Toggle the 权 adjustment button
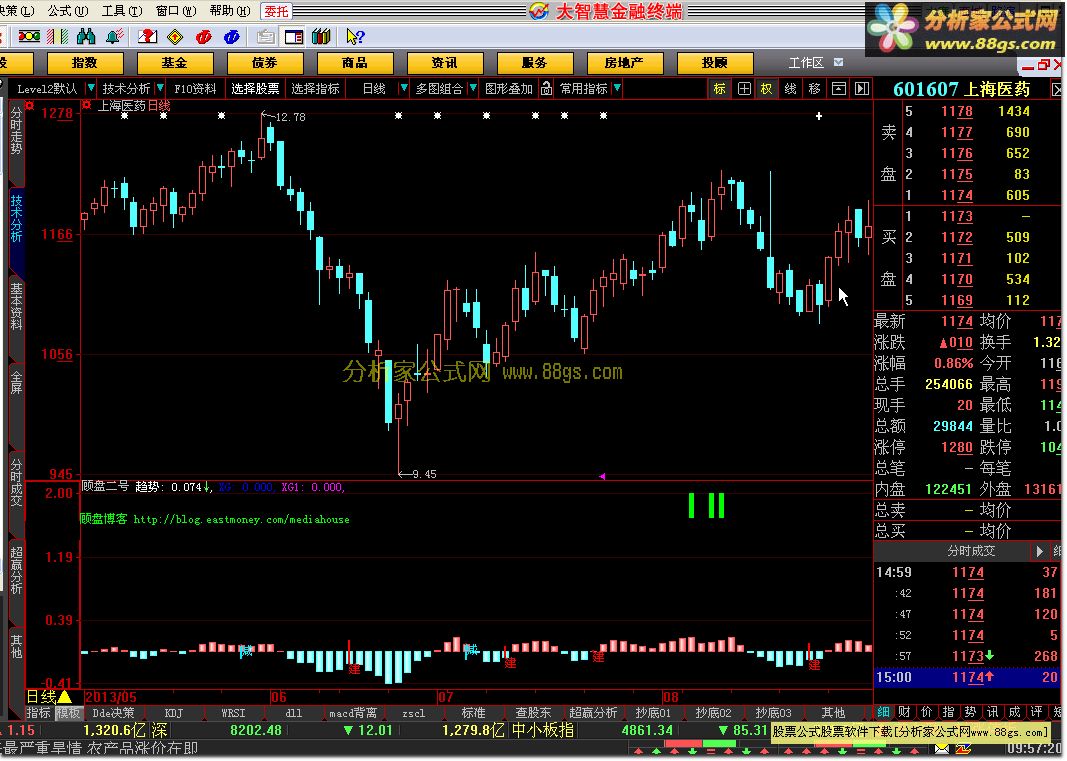1067x761 pixels. tap(767, 88)
